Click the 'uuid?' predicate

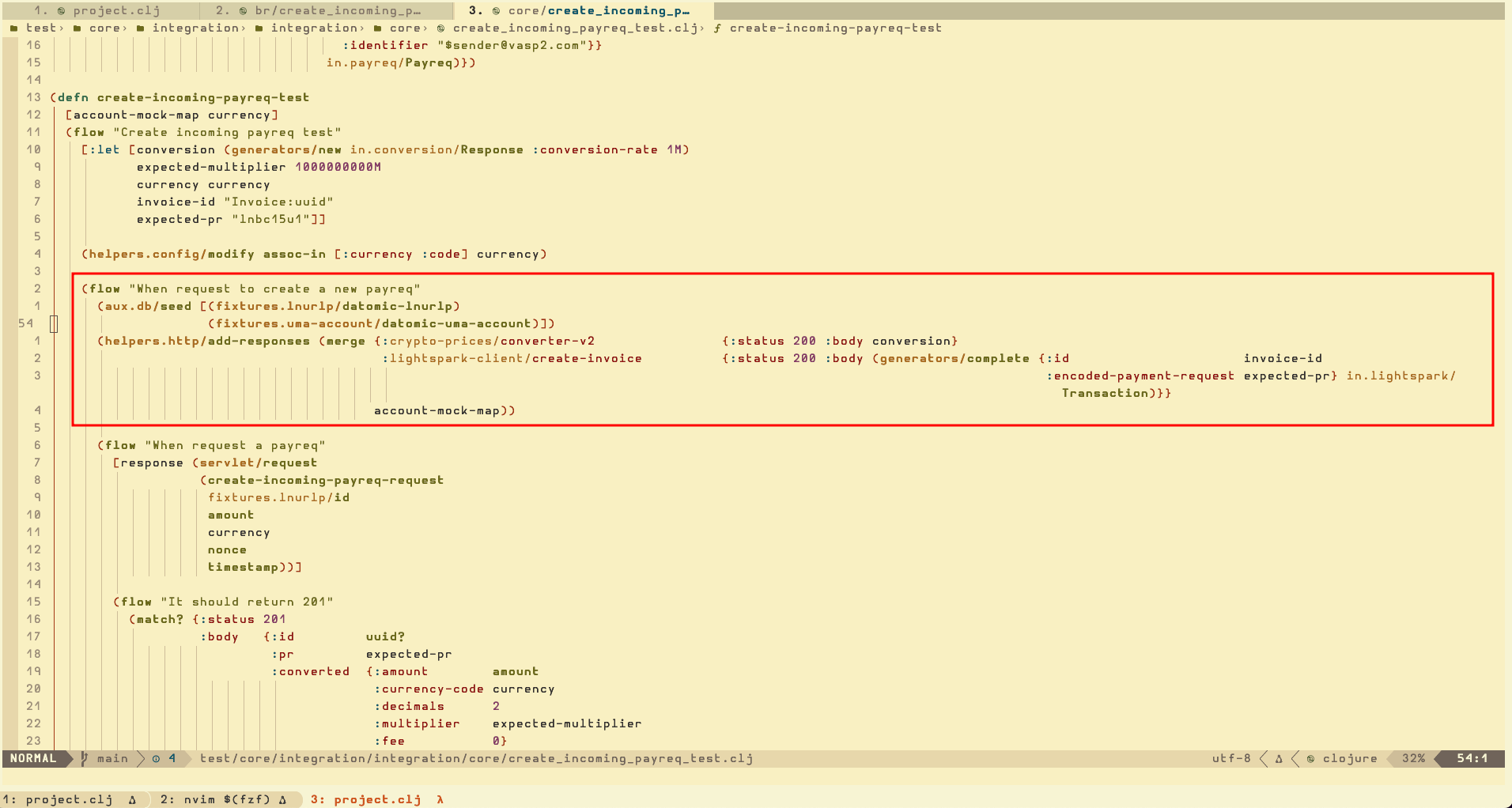pos(385,637)
